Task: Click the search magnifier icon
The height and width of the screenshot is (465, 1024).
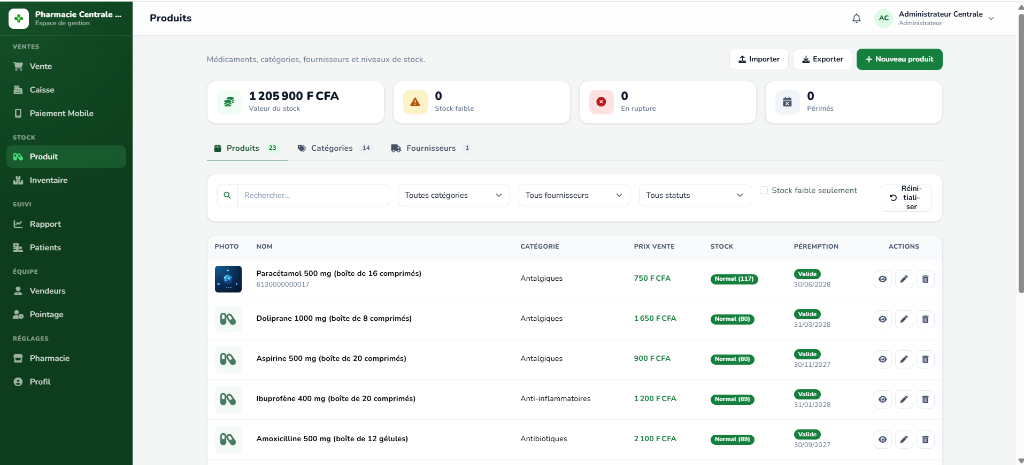Action: coord(227,195)
